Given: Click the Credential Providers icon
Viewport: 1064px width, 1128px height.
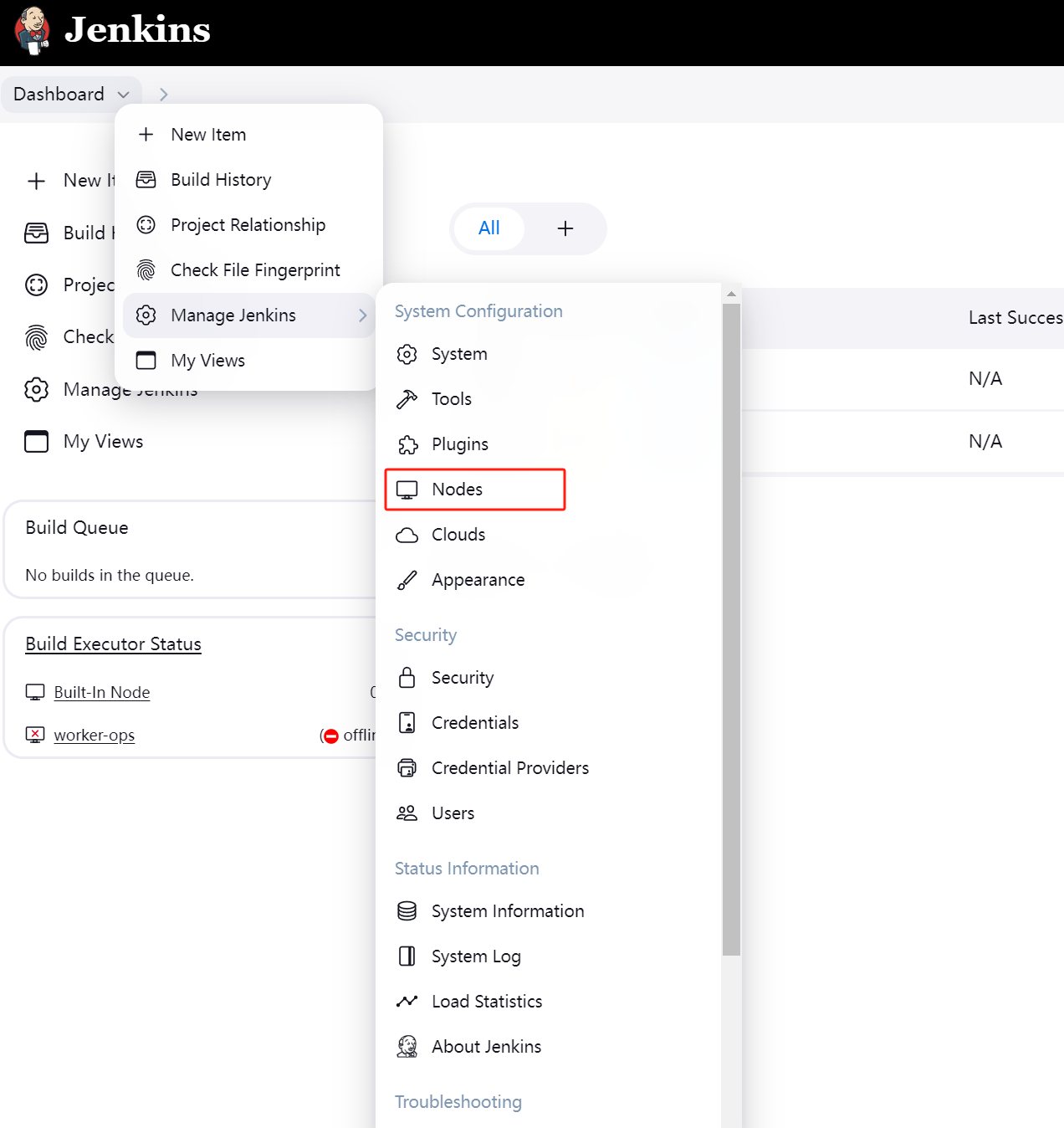Looking at the screenshot, I should click(407, 768).
